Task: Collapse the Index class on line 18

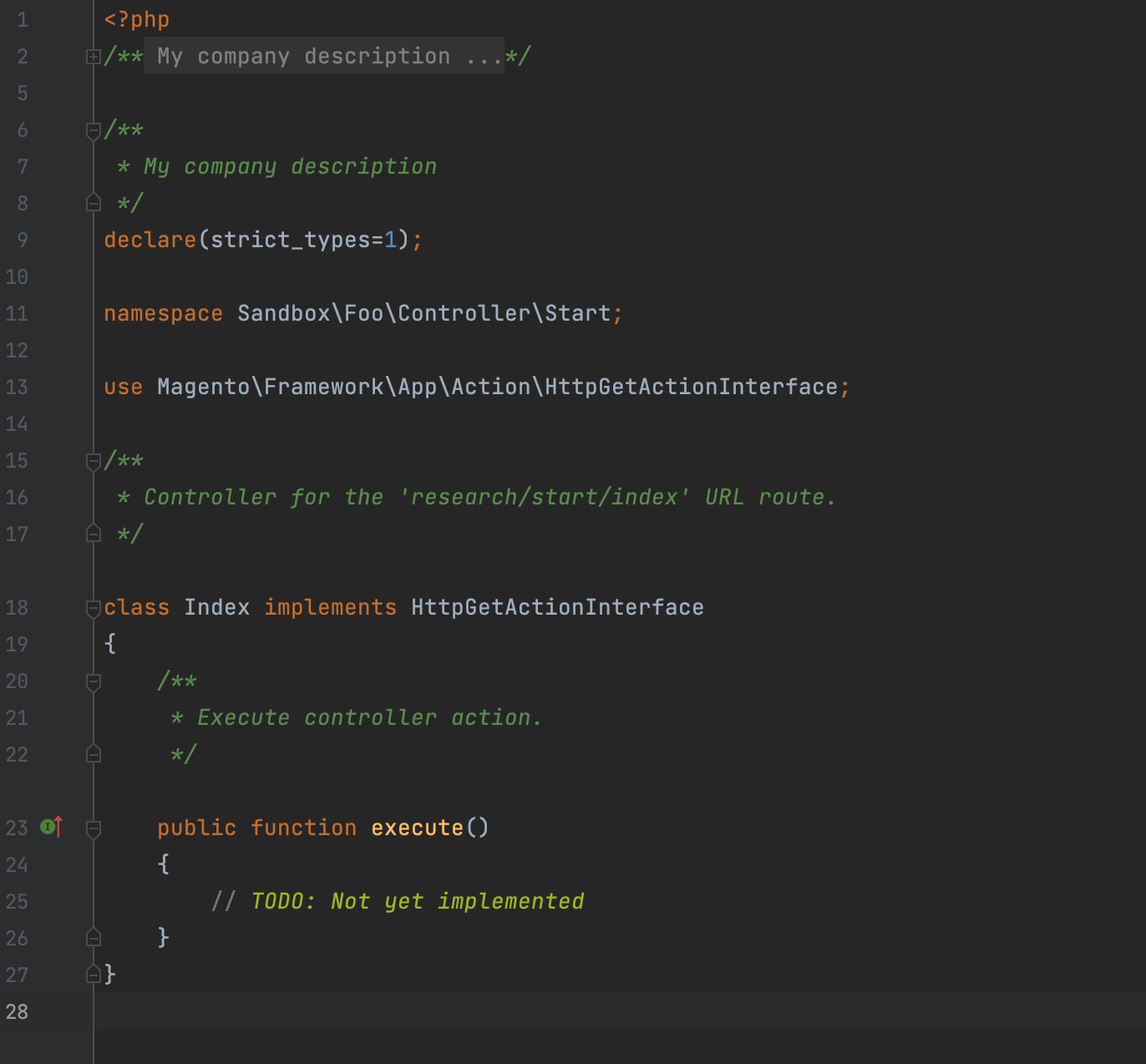Action: [94, 608]
